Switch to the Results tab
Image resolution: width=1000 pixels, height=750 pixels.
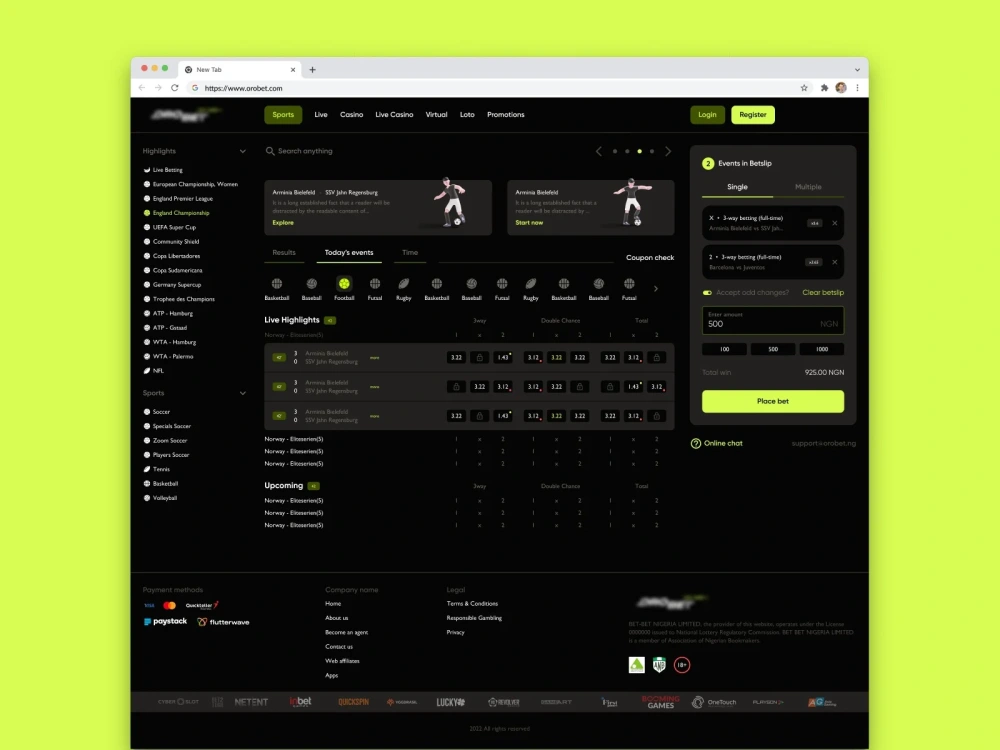coord(284,253)
